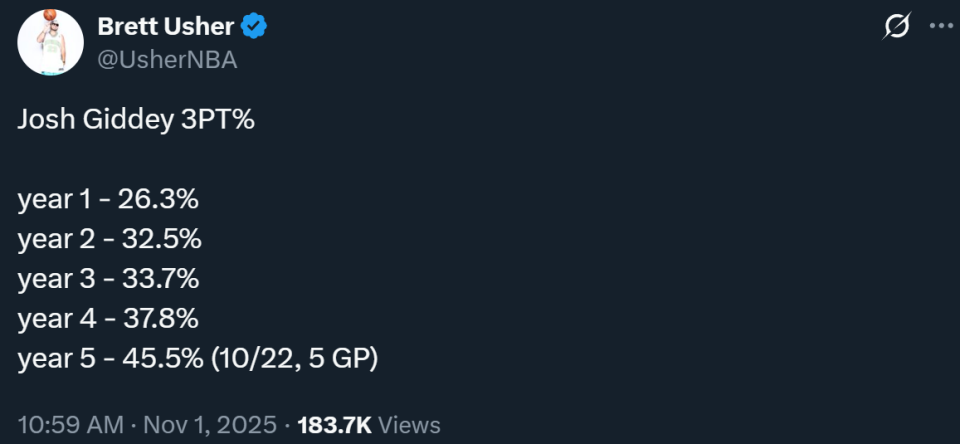Open Brett Usher's profile picture

pyautogui.click(x=50, y=42)
